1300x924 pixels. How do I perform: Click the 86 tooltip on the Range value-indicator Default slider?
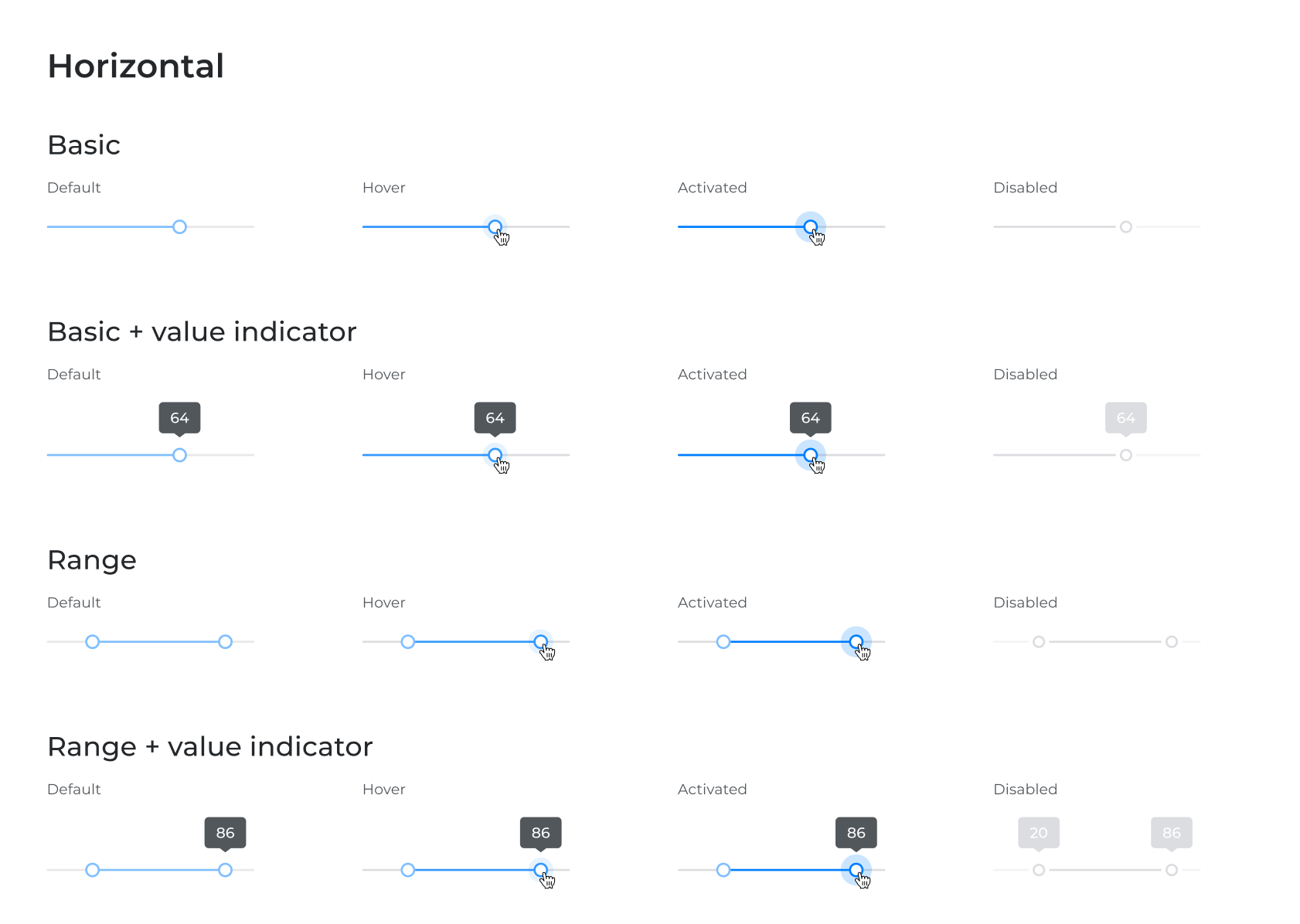coord(225,833)
